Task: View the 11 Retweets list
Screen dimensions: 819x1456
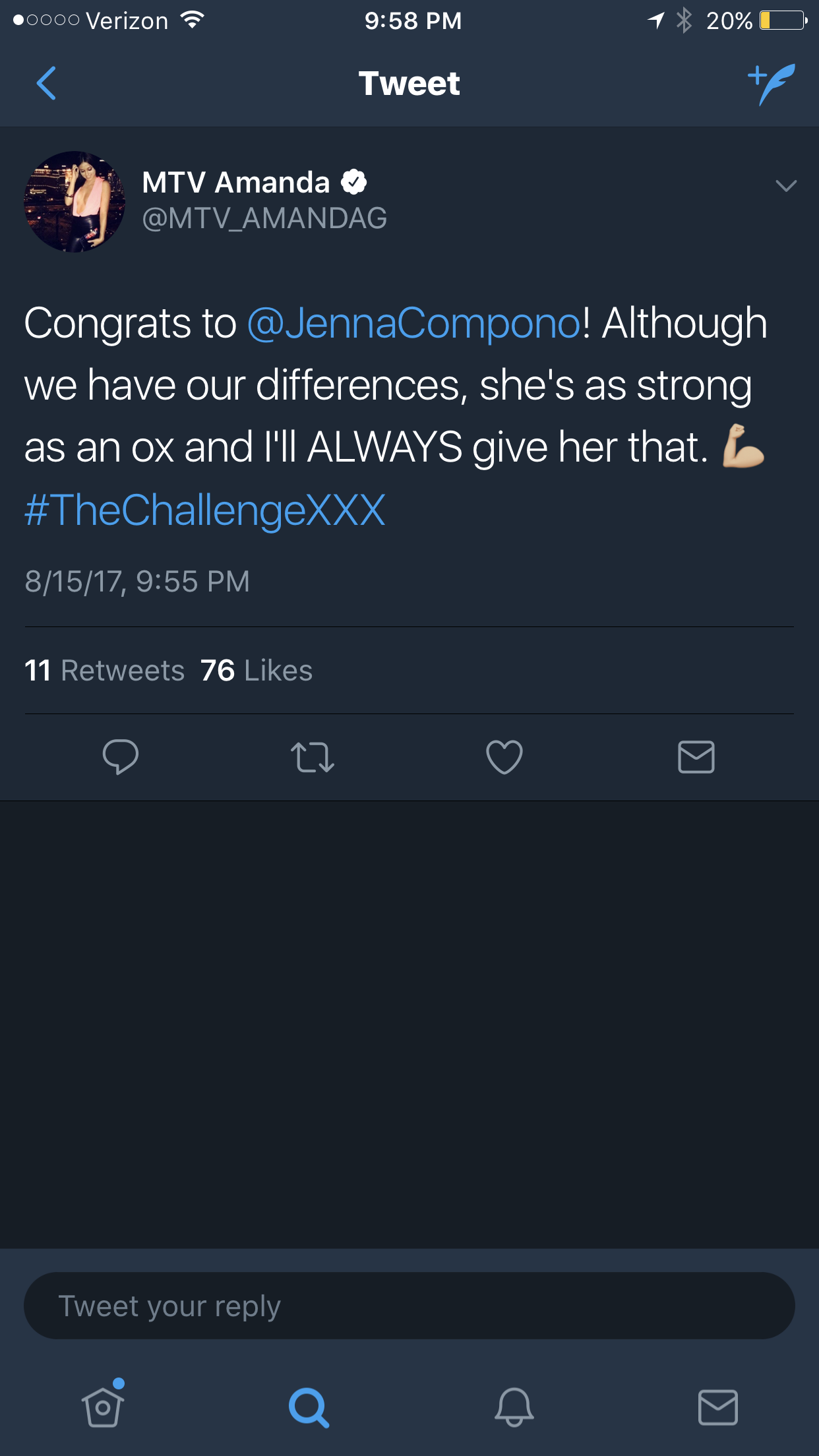Action: pyautogui.click(x=104, y=671)
